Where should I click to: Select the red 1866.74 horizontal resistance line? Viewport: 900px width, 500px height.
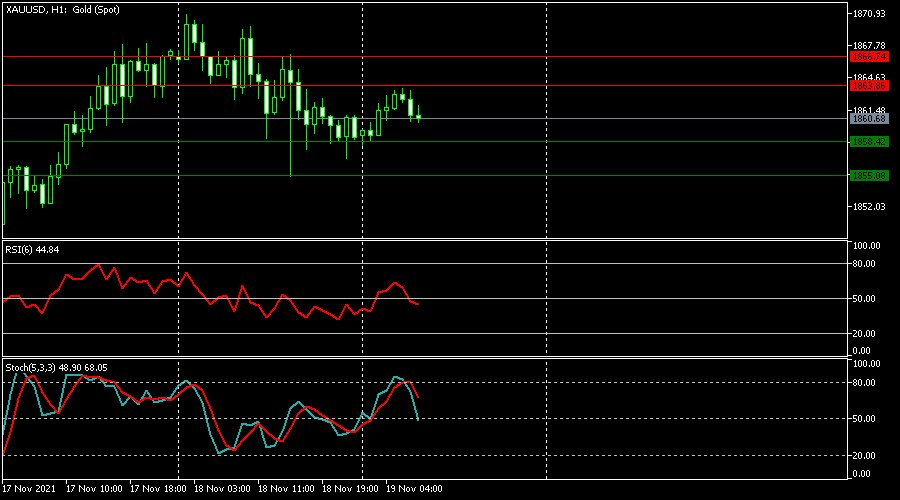click(x=425, y=57)
